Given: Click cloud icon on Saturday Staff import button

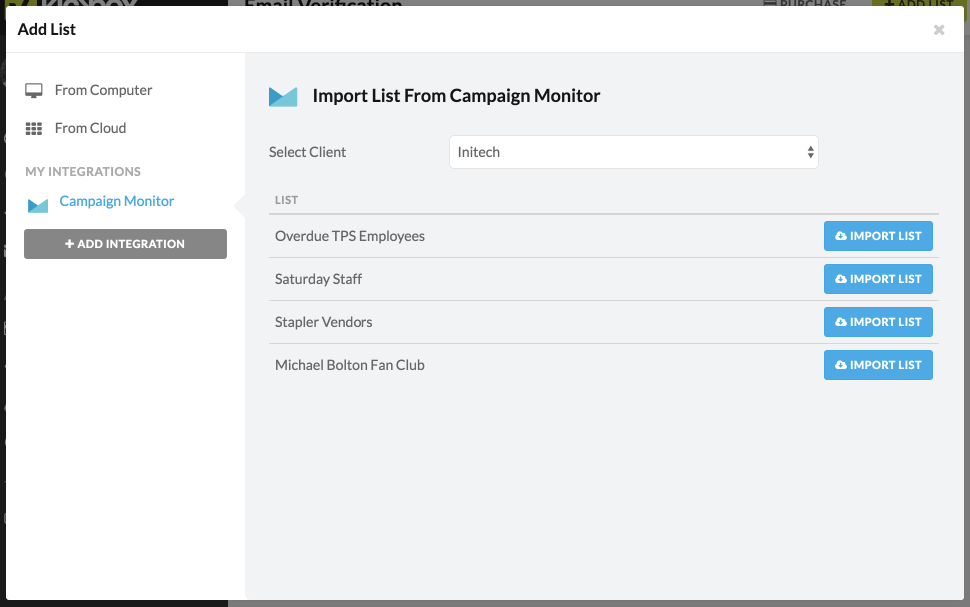Looking at the screenshot, I should click(x=841, y=279).
